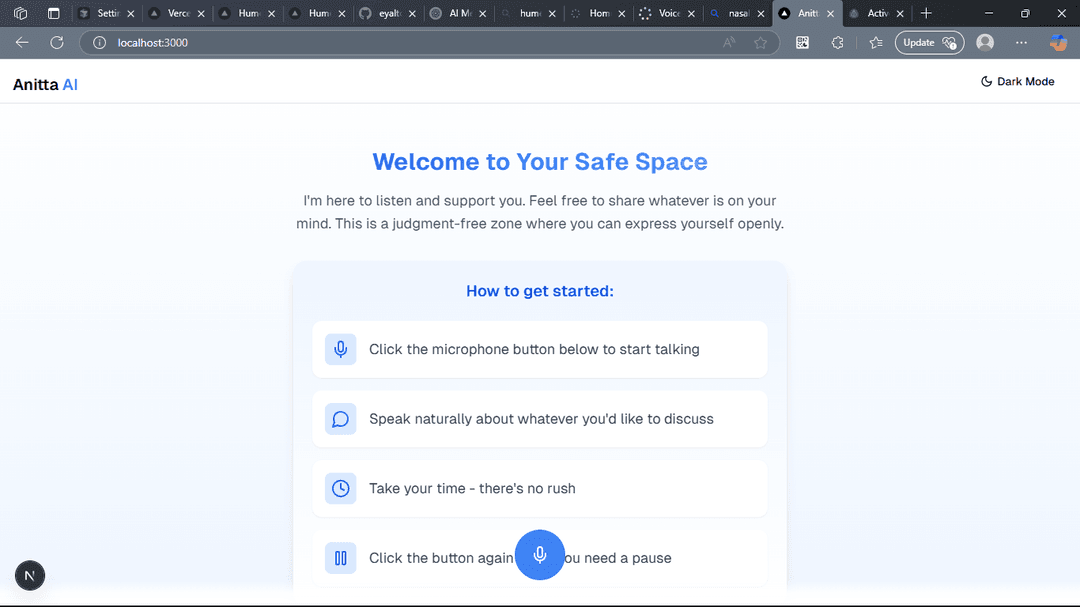Click the pause icon in the last card
Image resolution: width=1080 pixels, height=607 pixels.
point(341,558)
